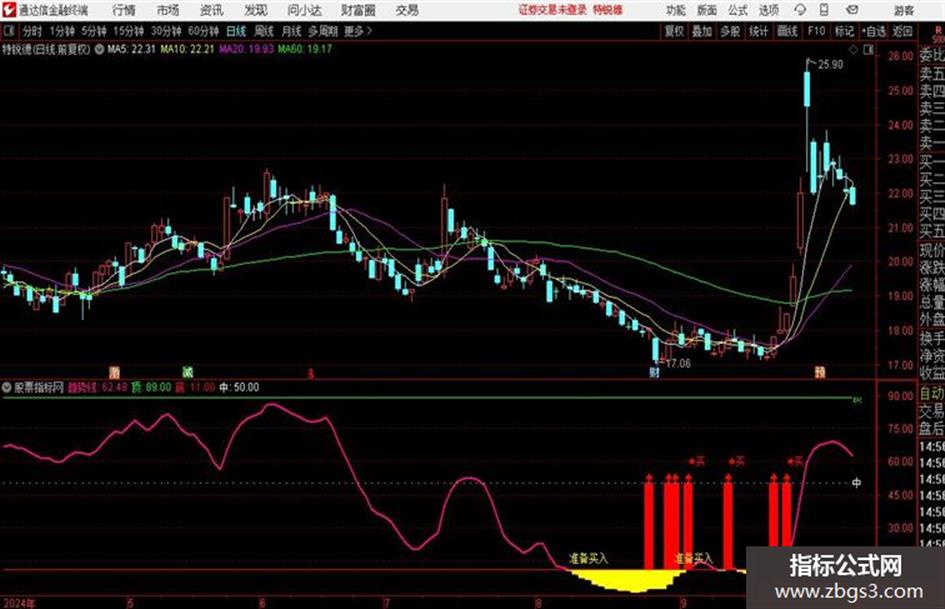Viewport: 945px width, 609px height.
Task: Open the 交易 menu
Action: point(407,10)
